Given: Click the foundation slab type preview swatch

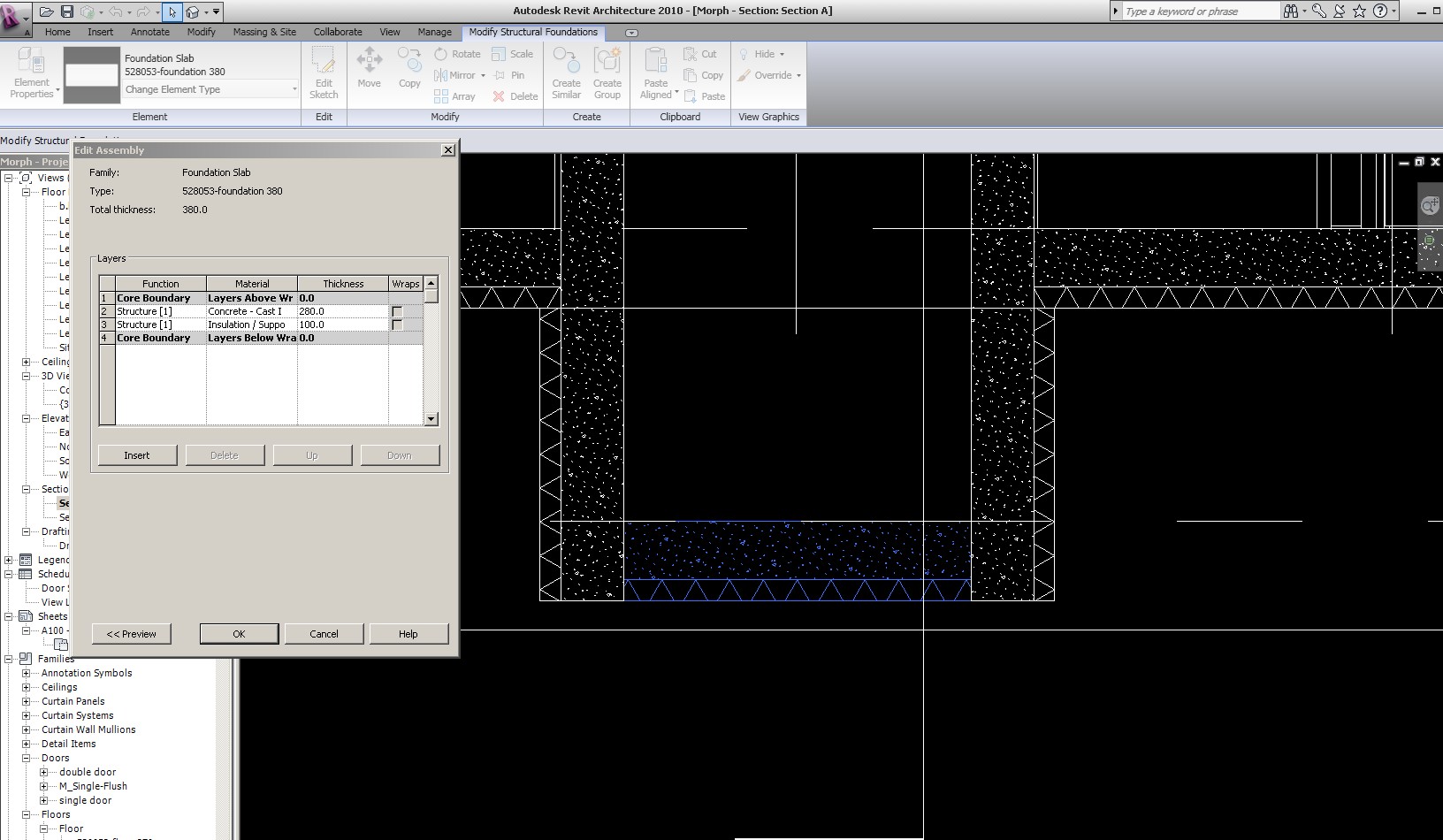Looking at the screenshot, I should pos(92,75).
